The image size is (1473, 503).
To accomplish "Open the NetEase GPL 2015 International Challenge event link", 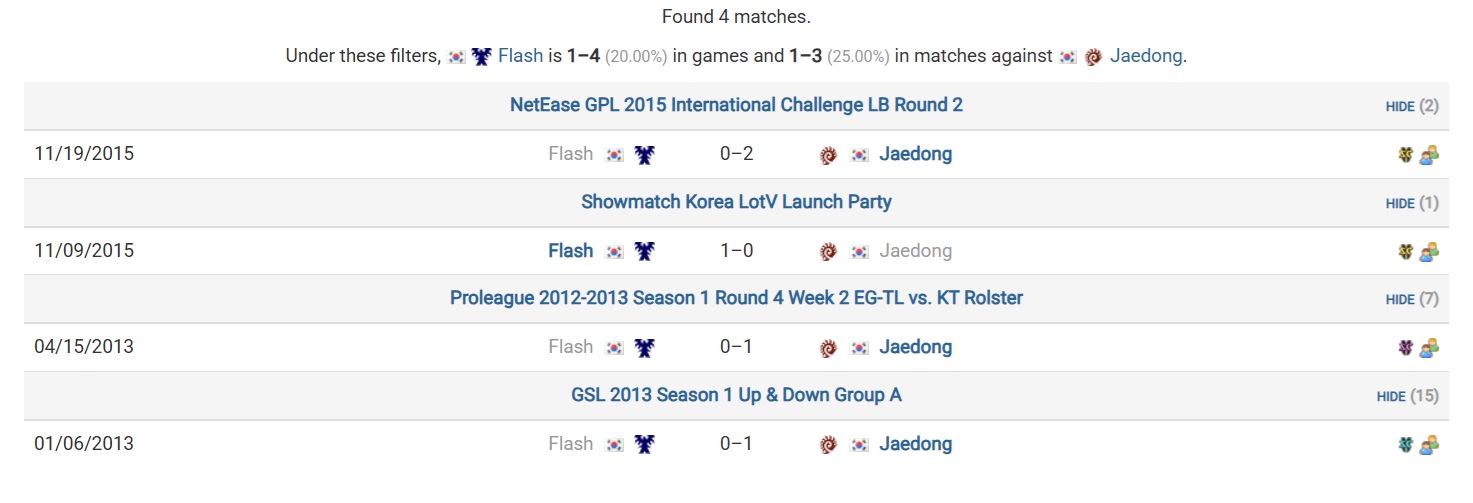I will (x=736, y=105).
